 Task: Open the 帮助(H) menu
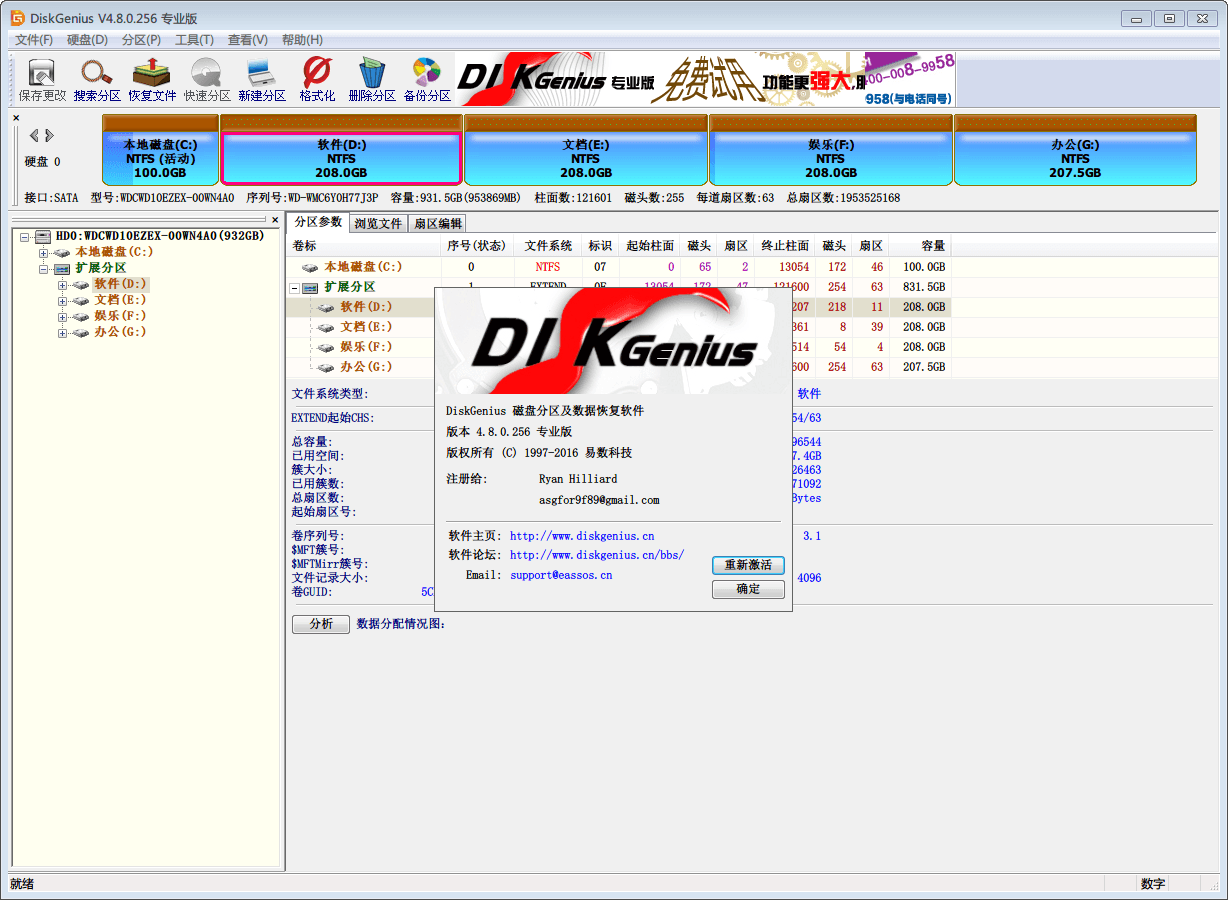tap(302, 40)
